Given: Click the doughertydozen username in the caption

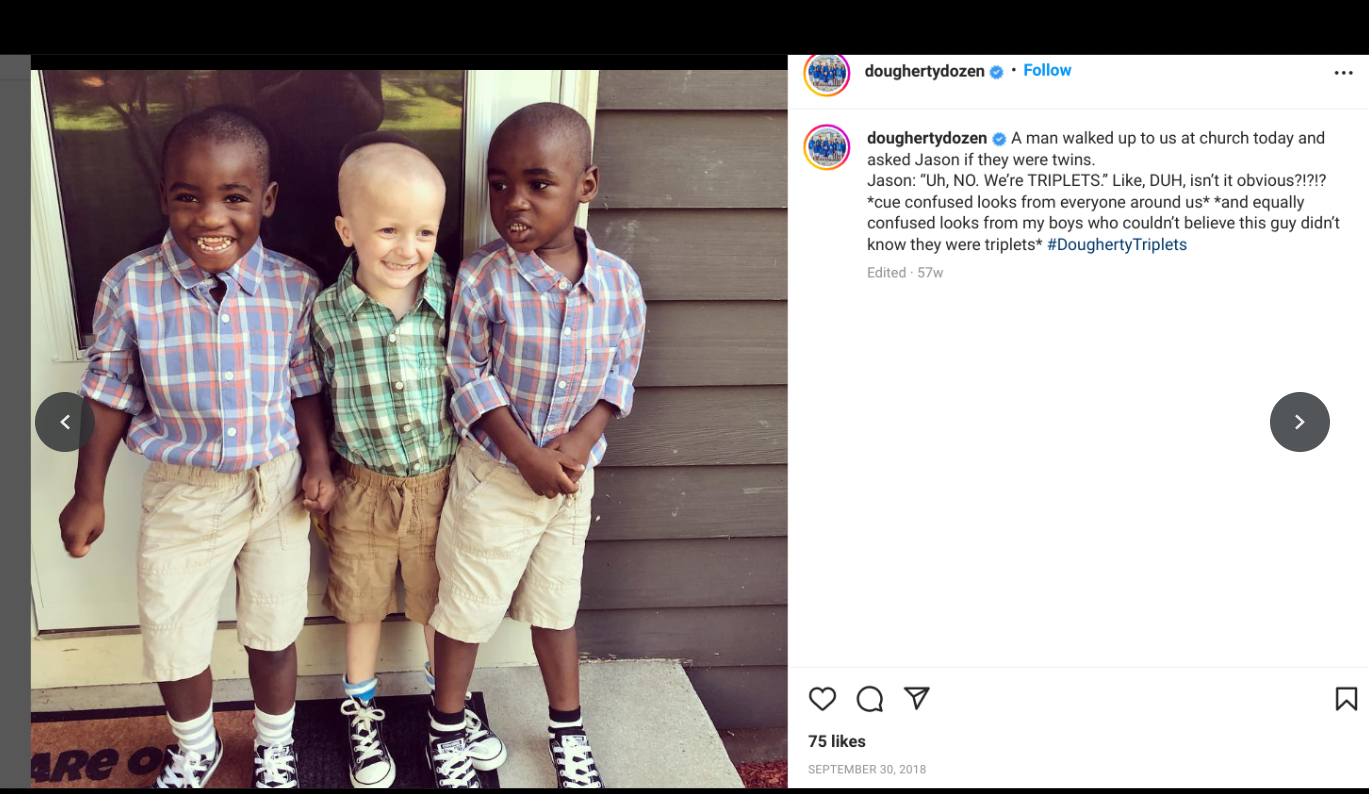Looking at the screenshot, I should pyautogui.click(x=927, y=138).
